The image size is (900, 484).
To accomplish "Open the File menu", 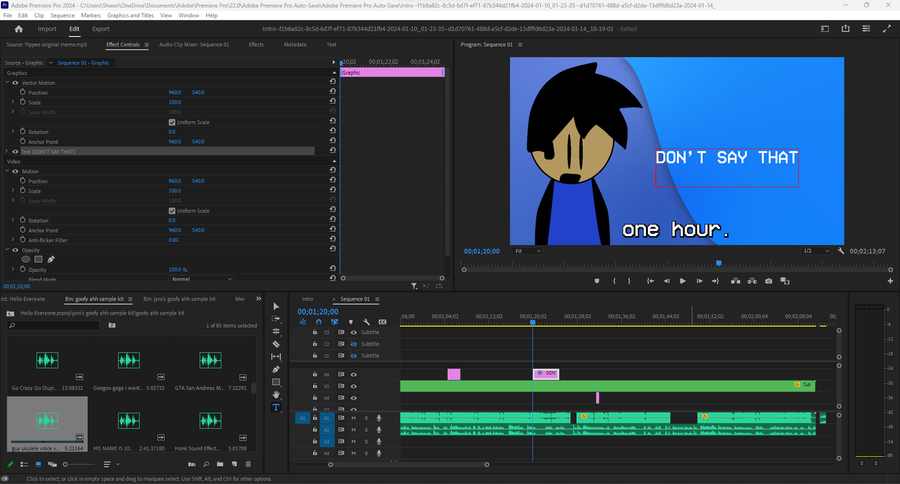I will coord(7,16).
